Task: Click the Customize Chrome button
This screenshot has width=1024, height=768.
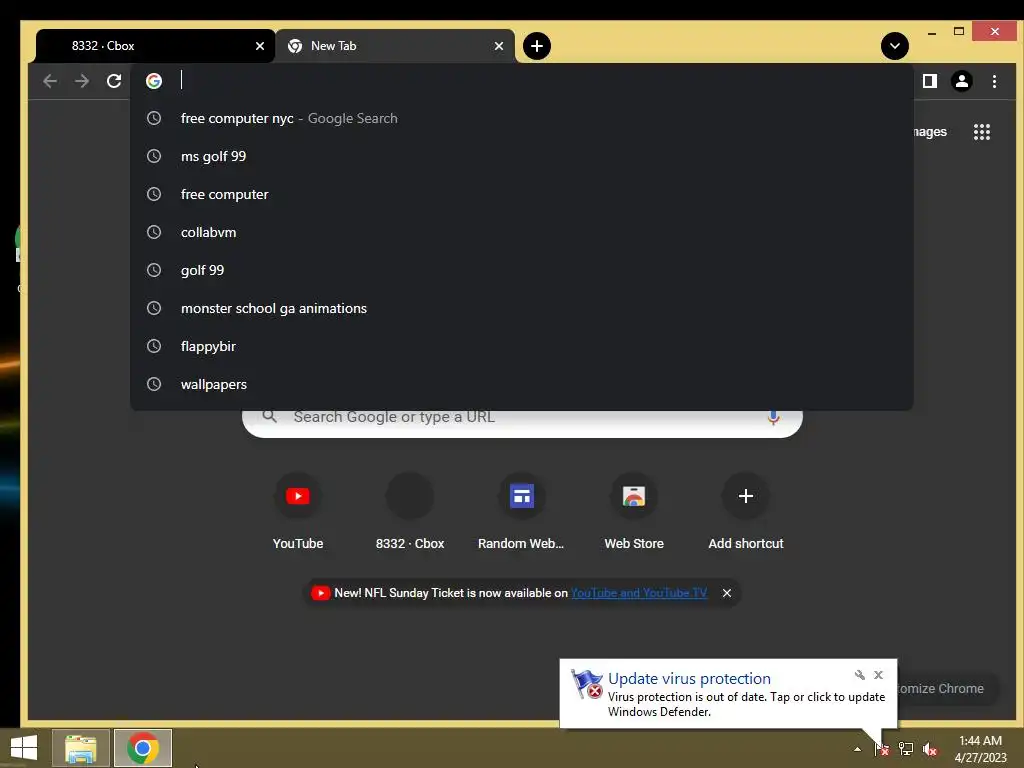Action: (x=946, y=688)
